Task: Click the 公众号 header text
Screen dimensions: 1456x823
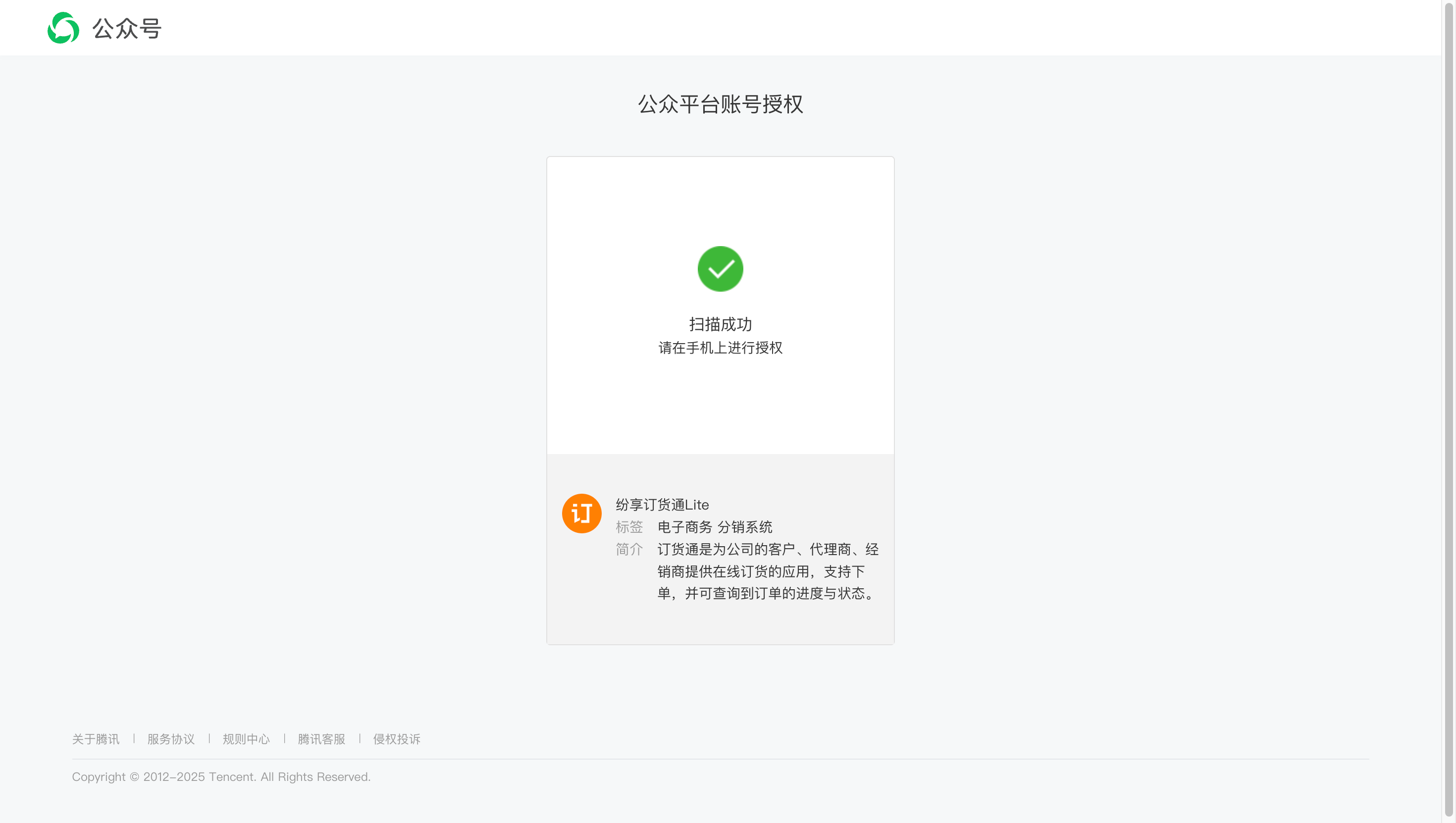Action: [x=127, y=28]
